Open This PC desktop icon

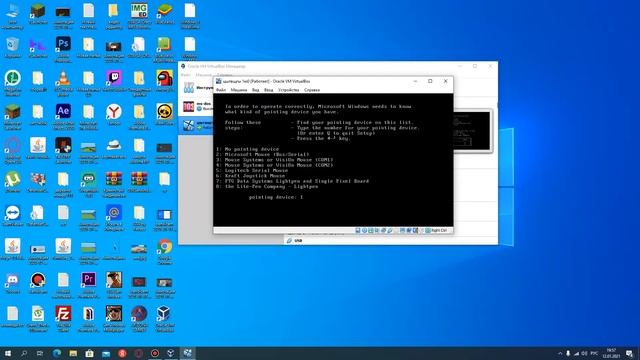[x=13, y=16]
